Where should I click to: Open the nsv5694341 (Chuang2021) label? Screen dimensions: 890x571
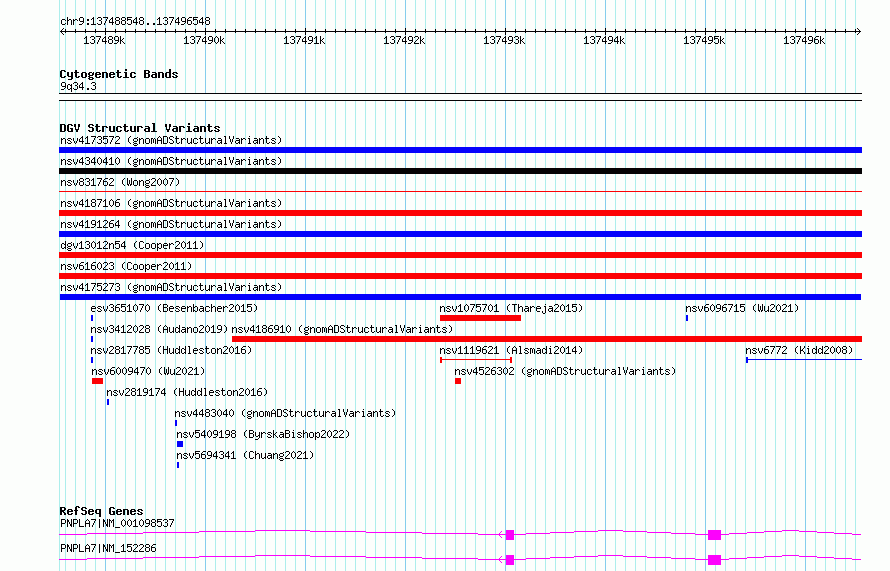point(245,455)
